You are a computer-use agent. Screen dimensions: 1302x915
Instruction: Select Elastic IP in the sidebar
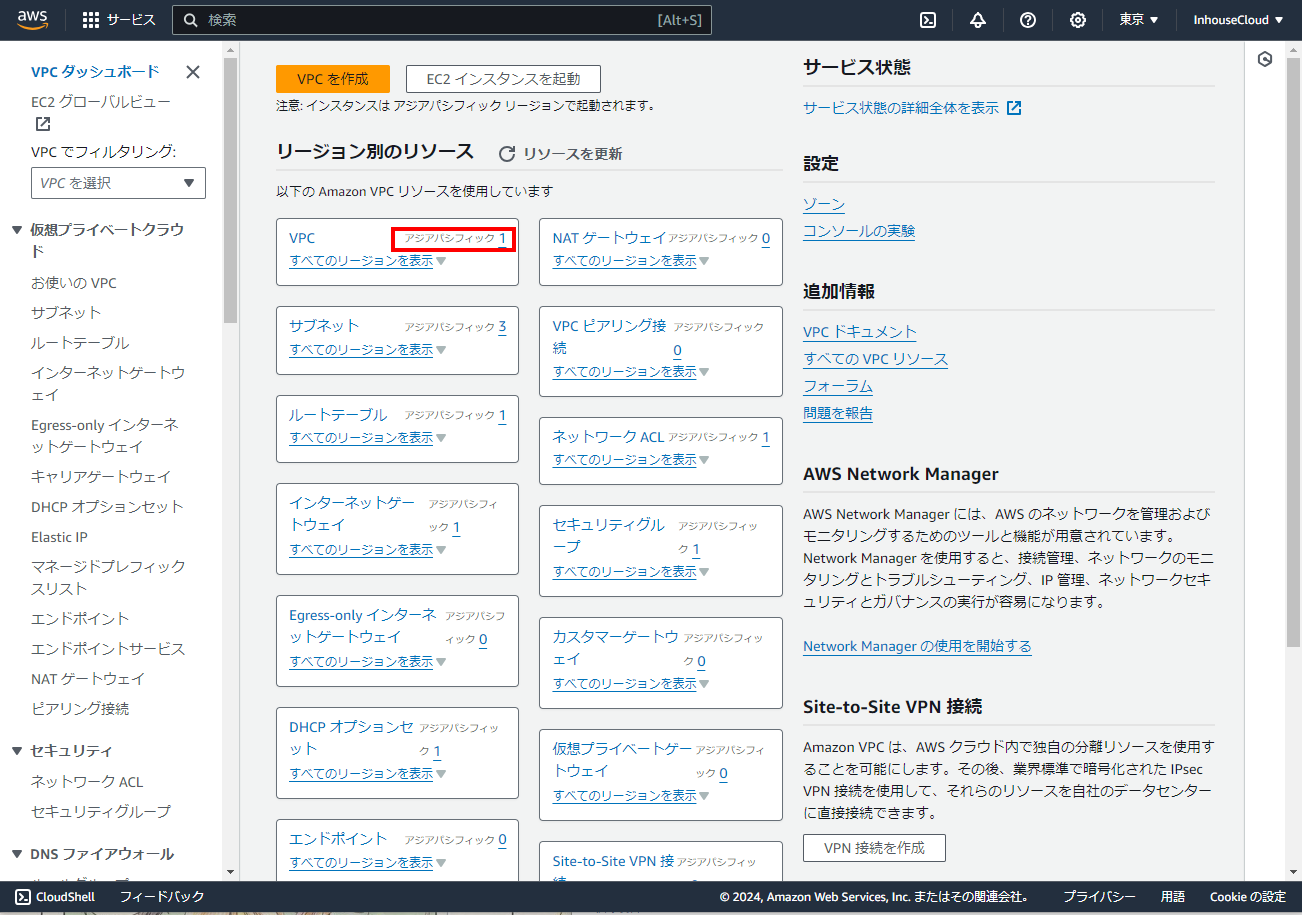pos(59,537)
